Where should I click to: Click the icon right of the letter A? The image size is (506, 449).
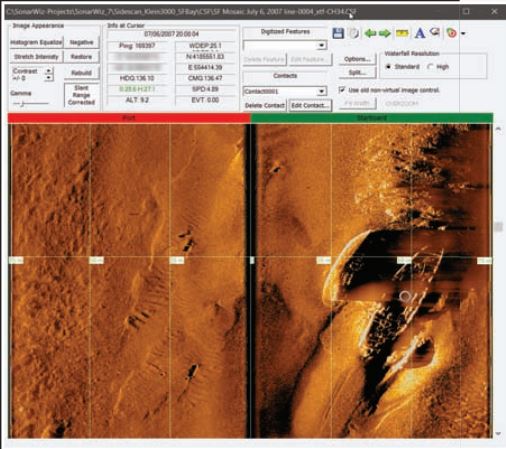[x=434, y=32]
